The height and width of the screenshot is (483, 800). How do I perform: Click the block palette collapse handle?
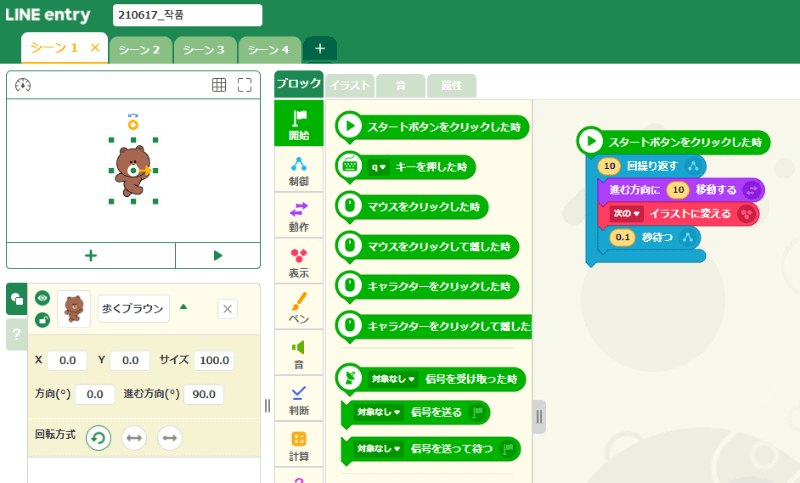[x=539, y=417]
